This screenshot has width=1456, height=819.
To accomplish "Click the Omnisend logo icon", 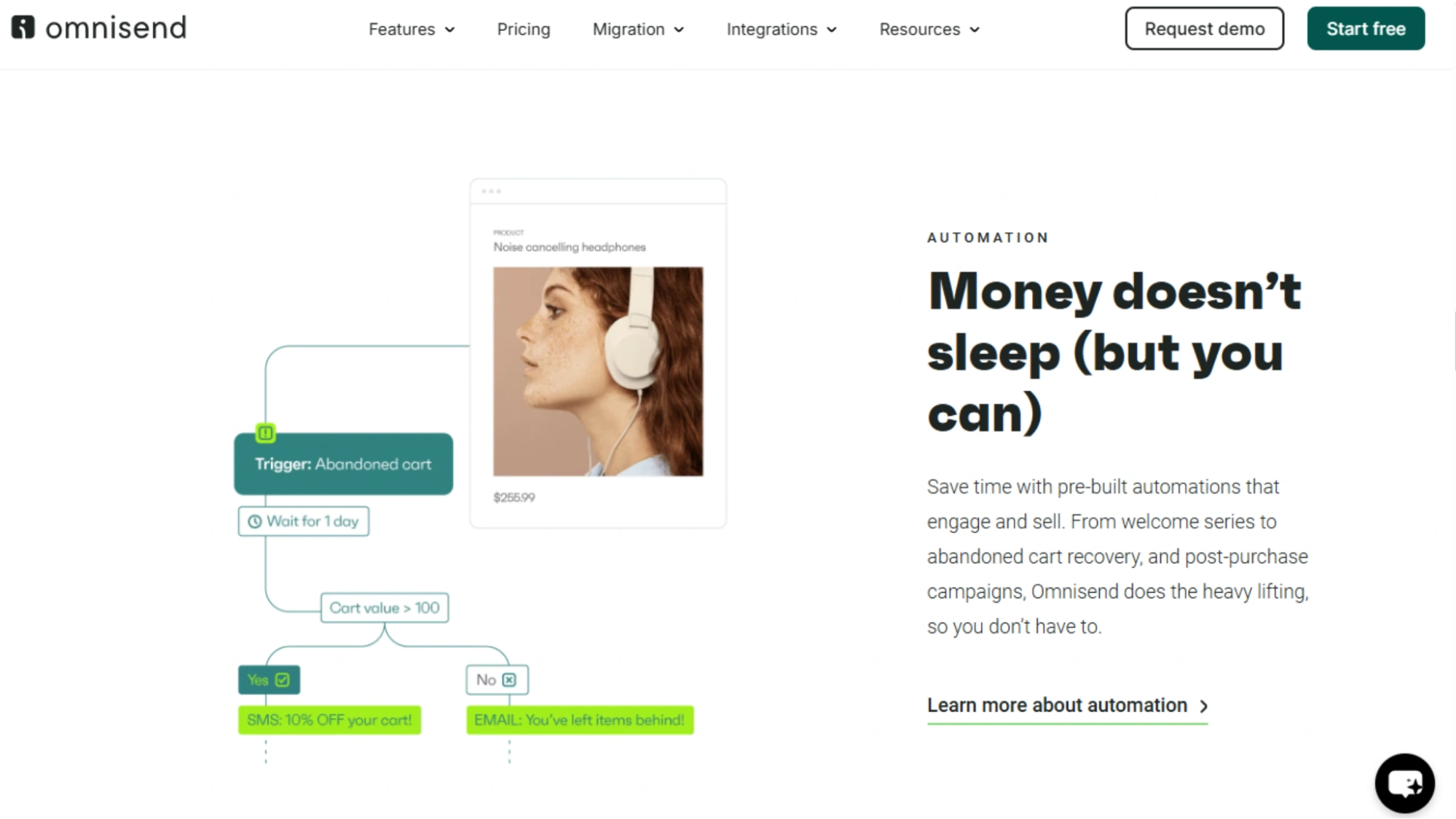I will [x=23, y=28].
